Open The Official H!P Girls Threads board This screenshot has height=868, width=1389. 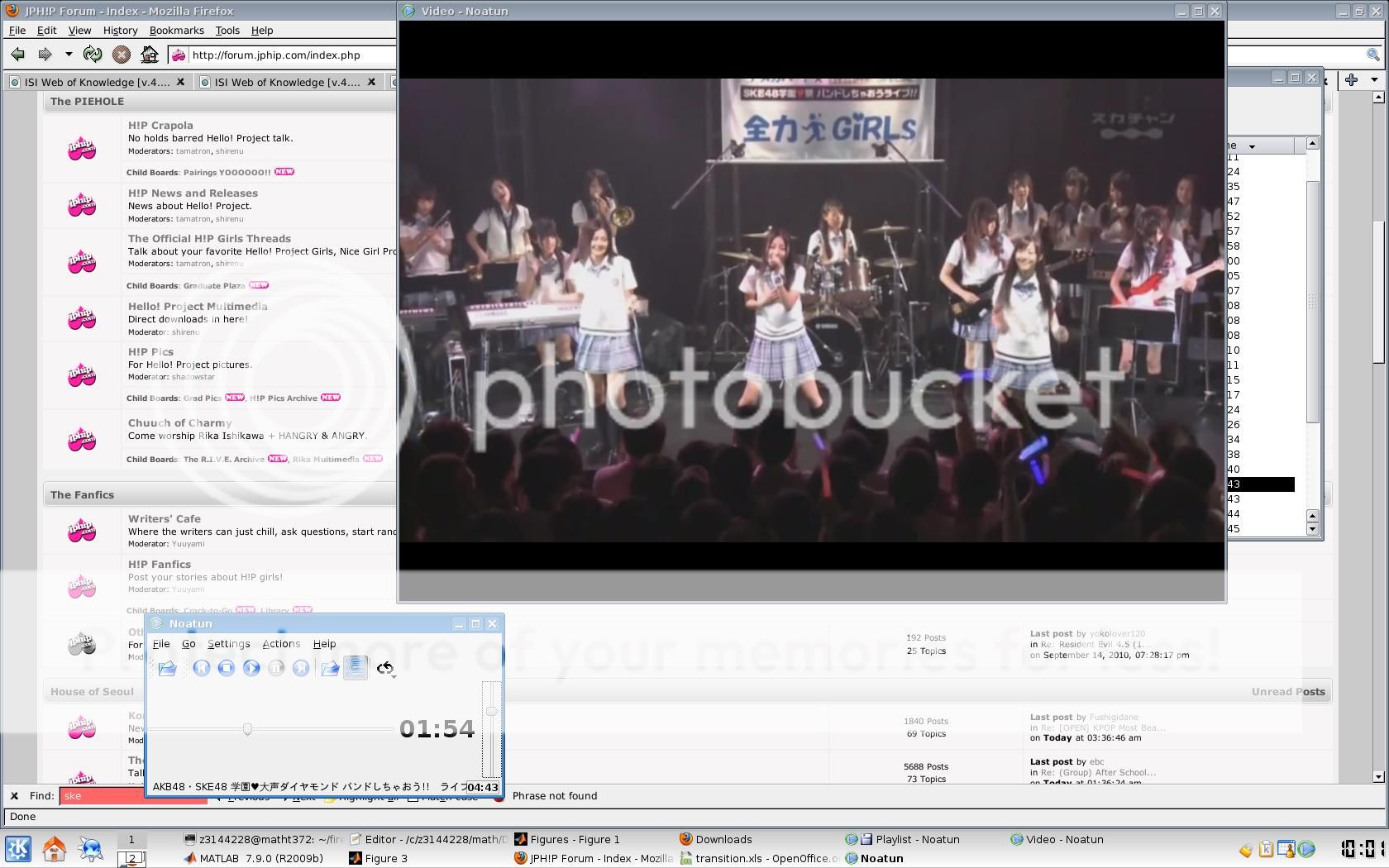tap(209, 239)
